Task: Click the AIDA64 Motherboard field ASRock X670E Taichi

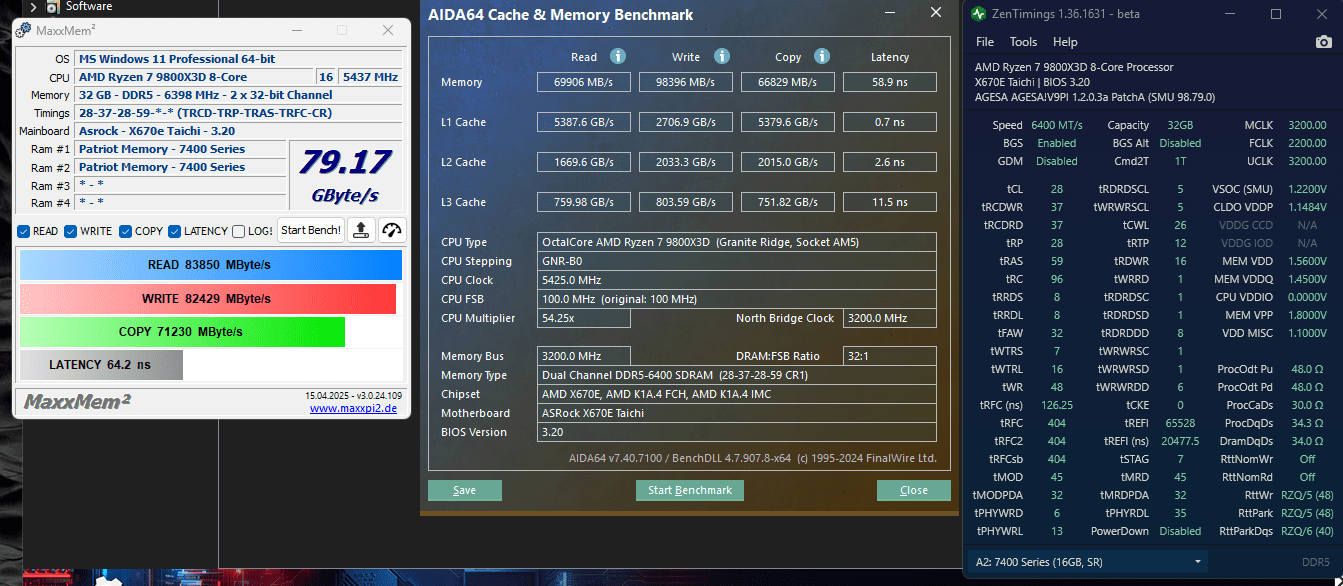Action: pos(737,413)
